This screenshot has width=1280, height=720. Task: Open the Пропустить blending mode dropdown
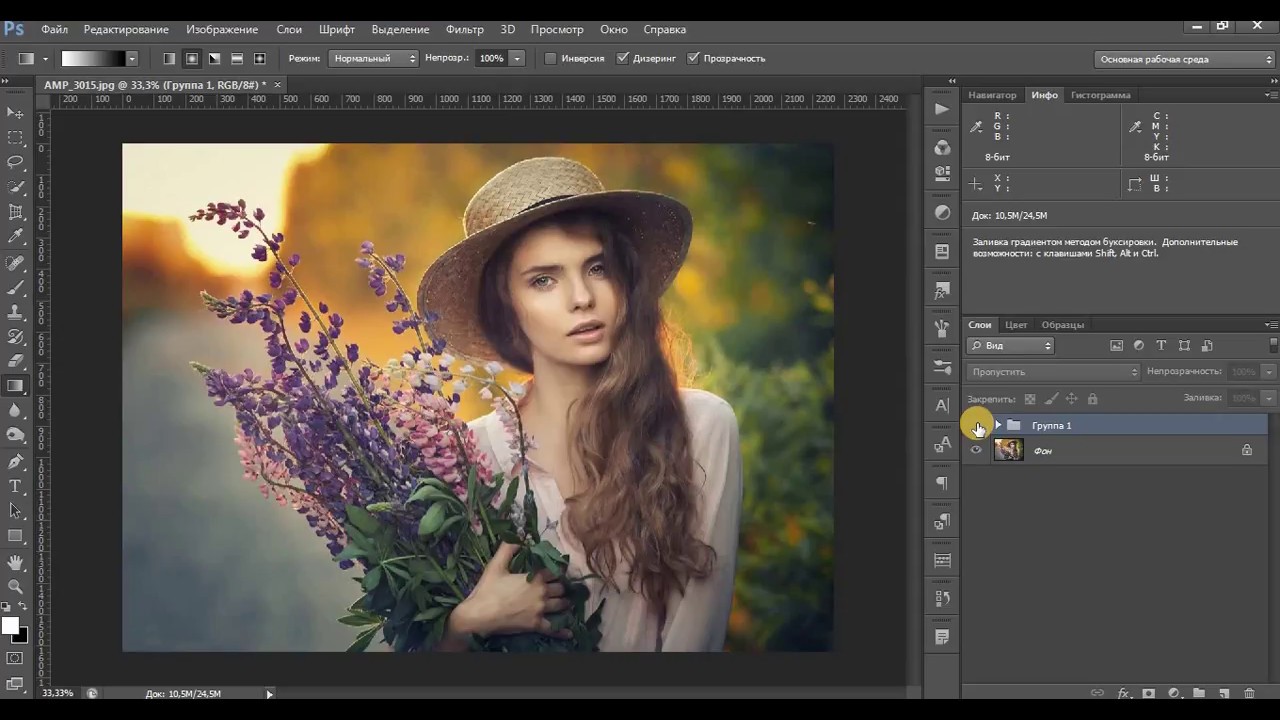(1053, 372)
